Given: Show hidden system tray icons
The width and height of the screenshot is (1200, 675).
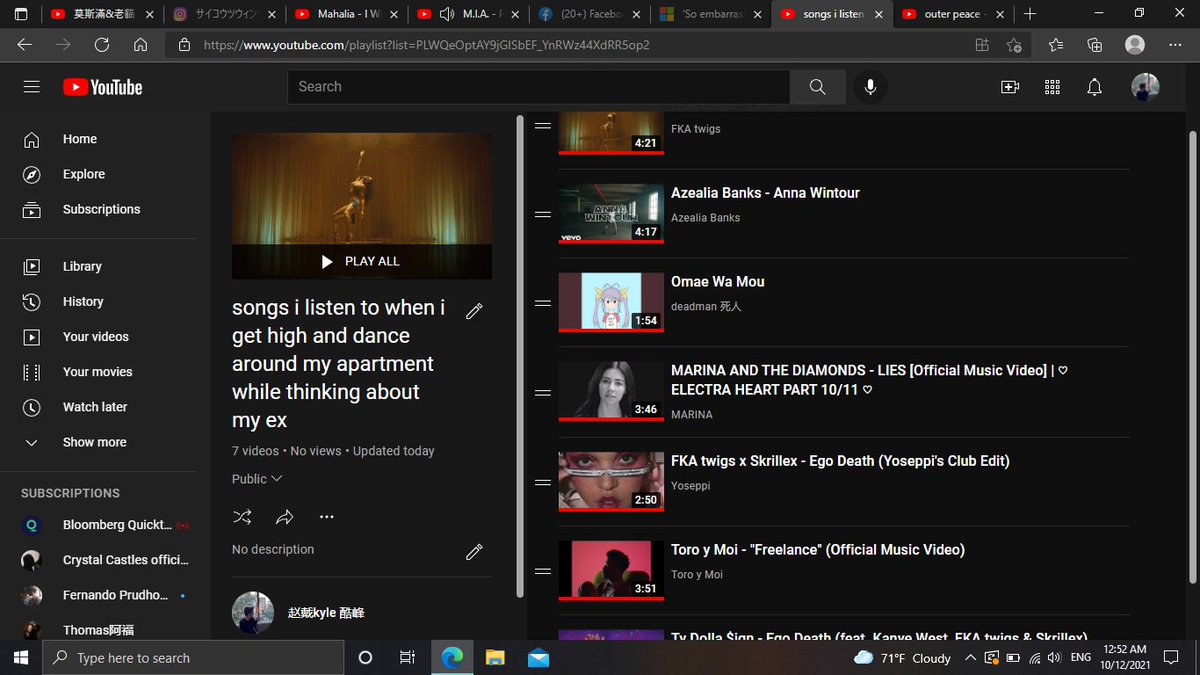Looking at the screenshot, I should click(x=970, y=657).
